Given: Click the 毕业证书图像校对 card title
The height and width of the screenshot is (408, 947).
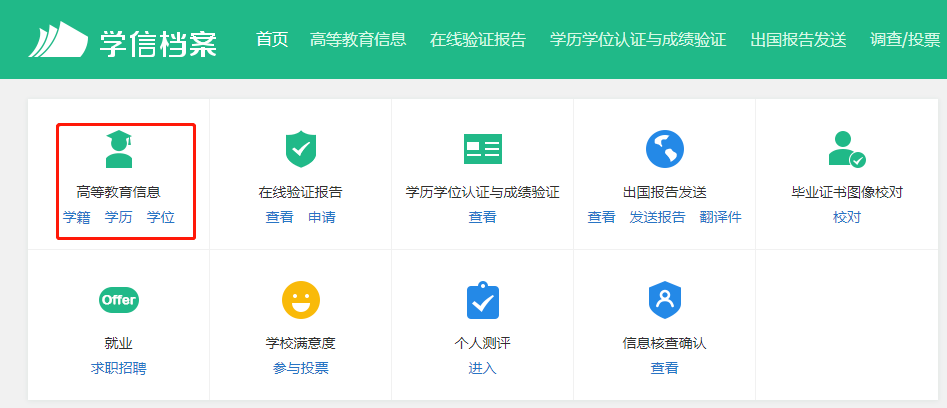Looking at the screenshot, I should pyautogui.click(x=847, y=193).
